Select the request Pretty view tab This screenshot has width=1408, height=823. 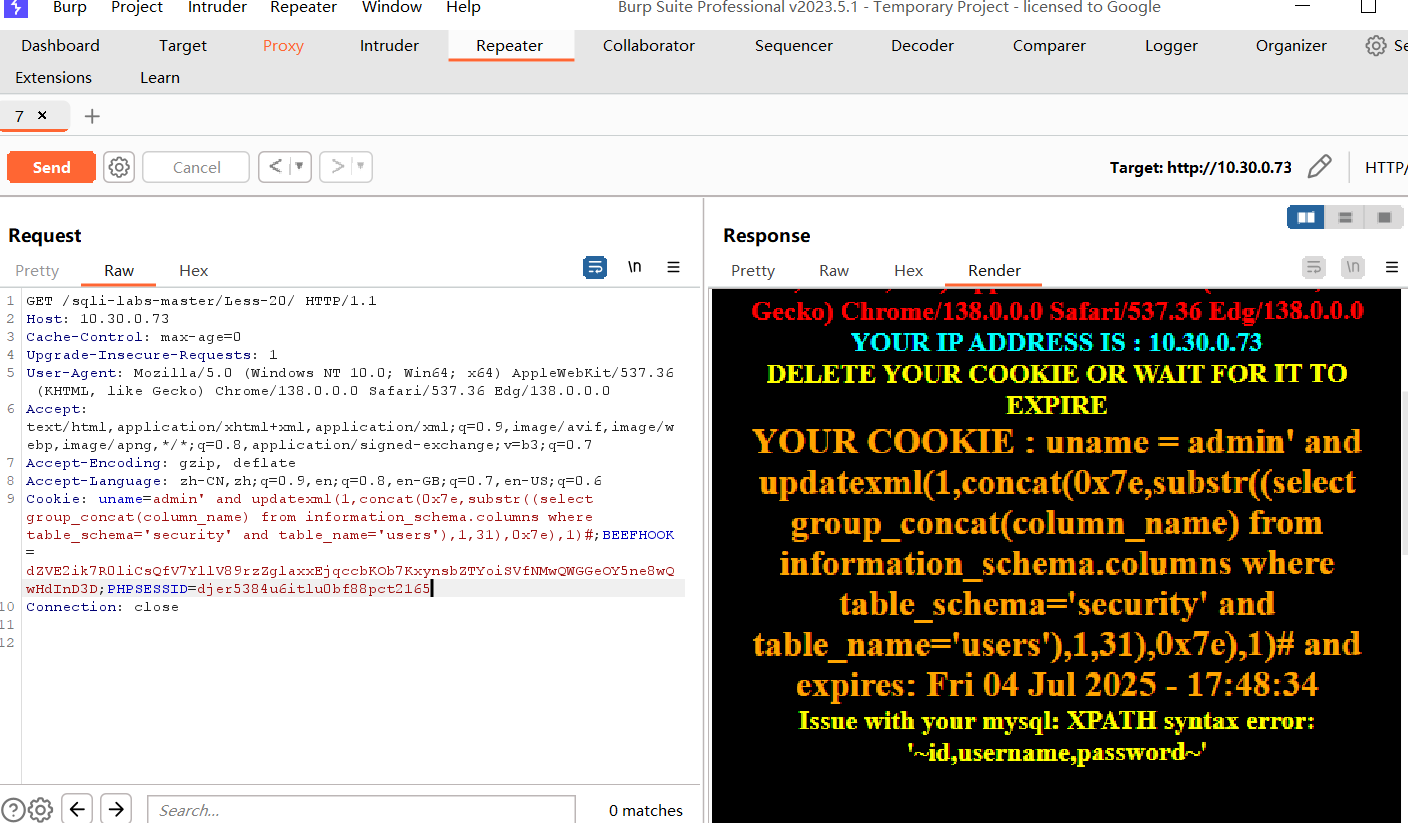point(37,271)
